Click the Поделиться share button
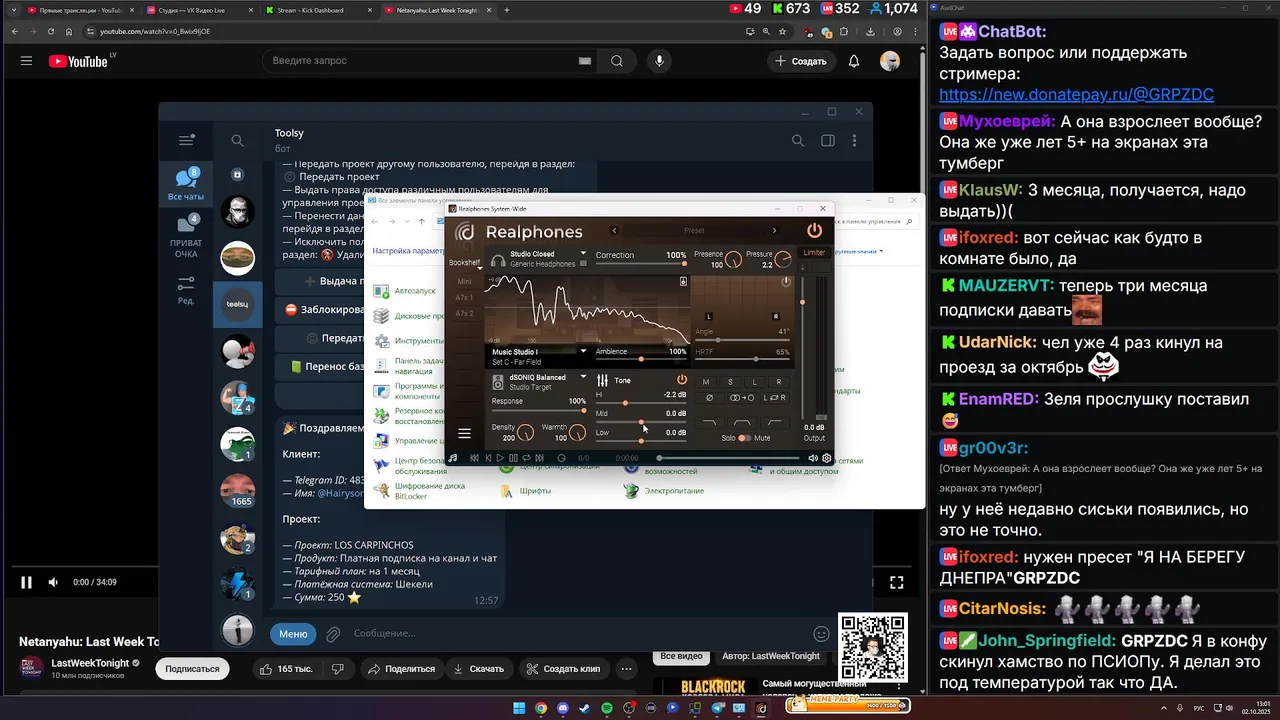Viewport: 1280px width, 720px height. coord(402,669)
